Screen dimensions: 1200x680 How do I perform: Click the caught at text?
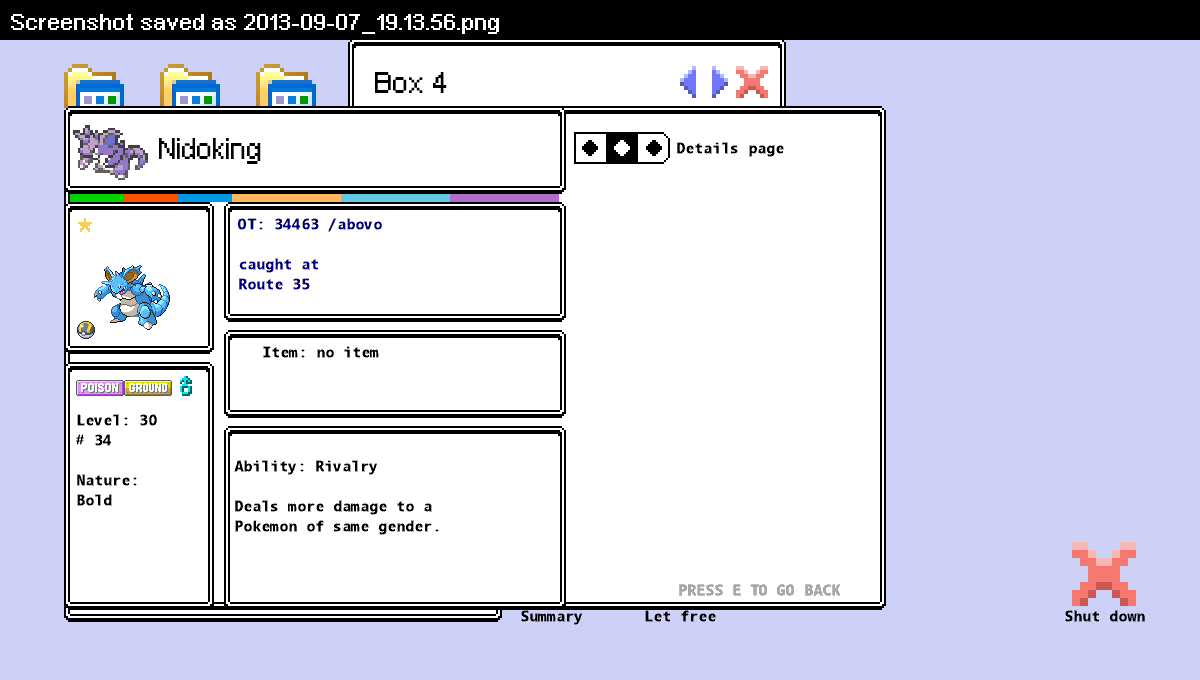(279, 265)
